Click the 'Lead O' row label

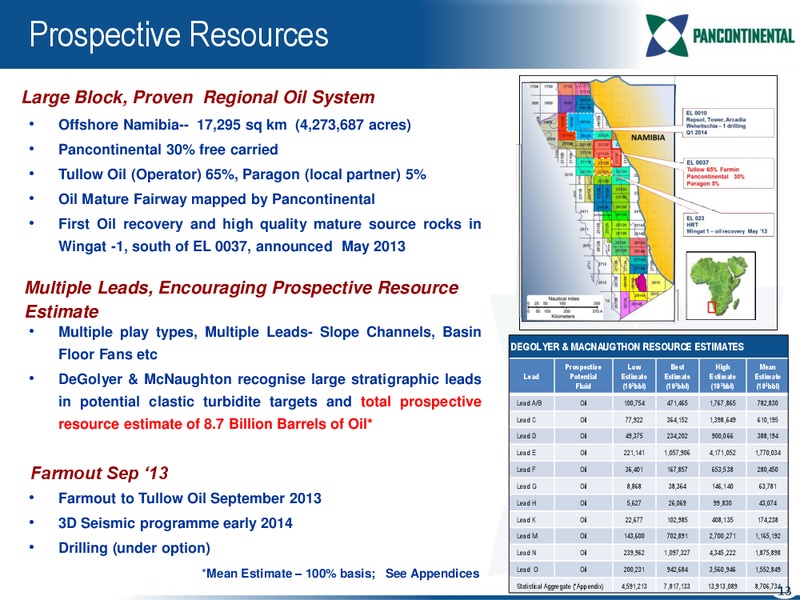point(527,569)
